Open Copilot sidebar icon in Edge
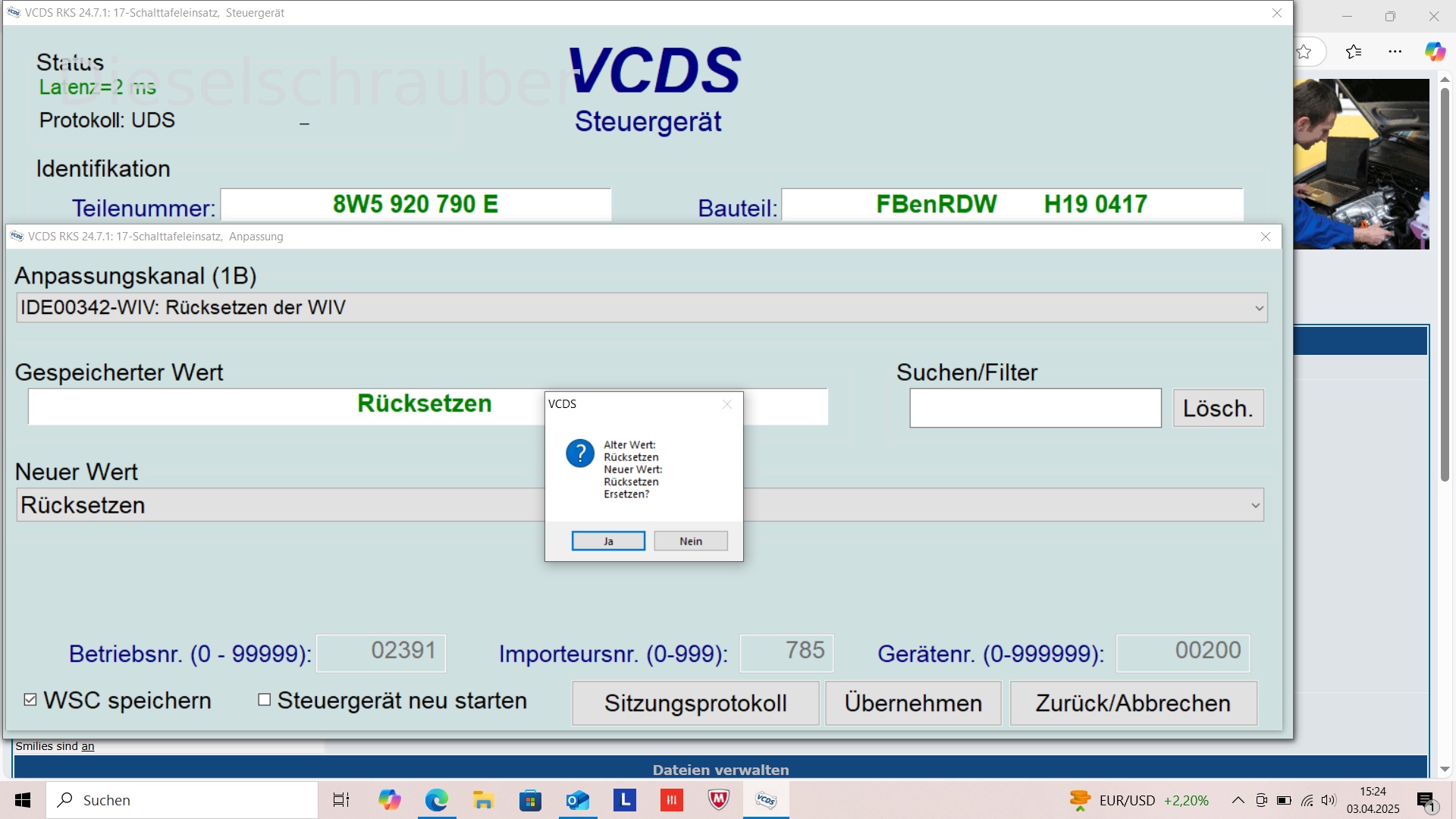1456x819 pixels. point(1435,52)
